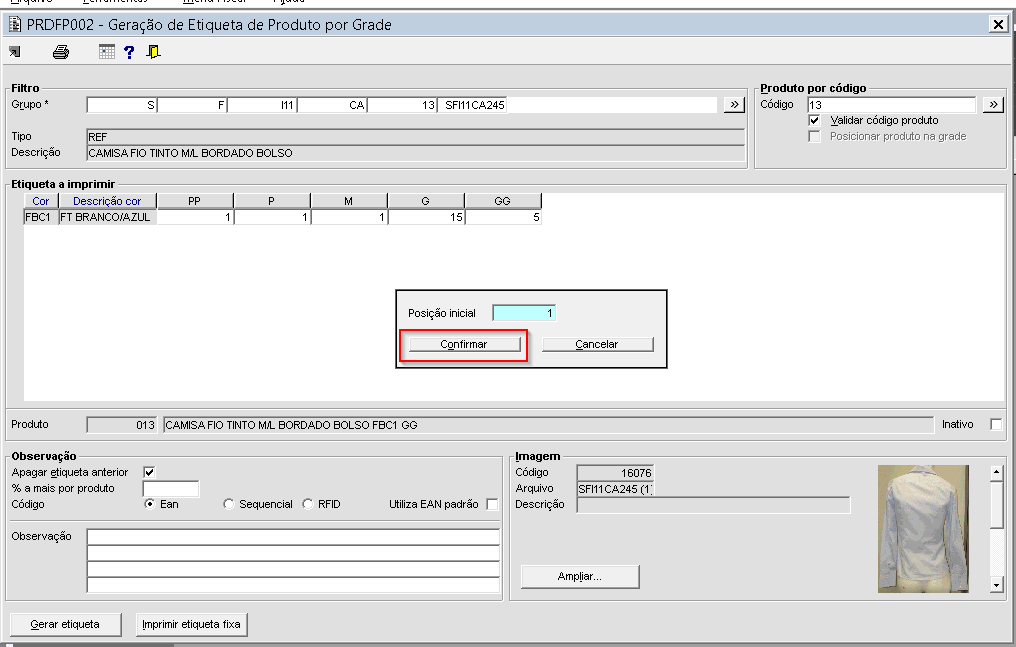Click the yellow exit door icon
The image size is (1016, 647).
coord(154,52)
